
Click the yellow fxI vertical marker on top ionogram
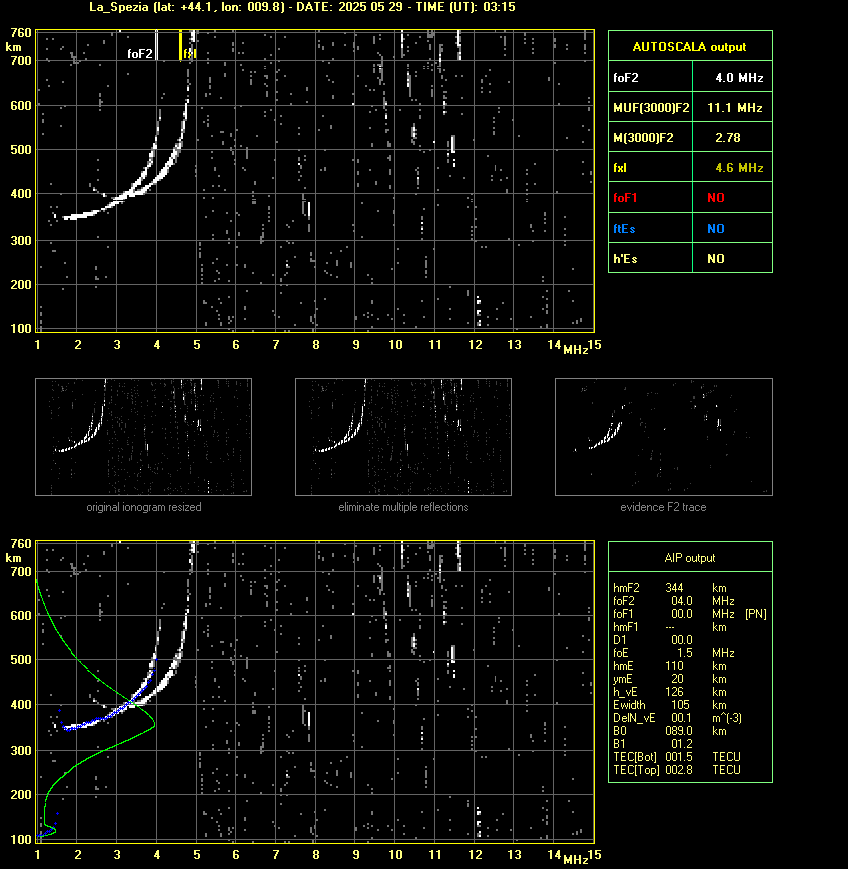click(181, 45)
